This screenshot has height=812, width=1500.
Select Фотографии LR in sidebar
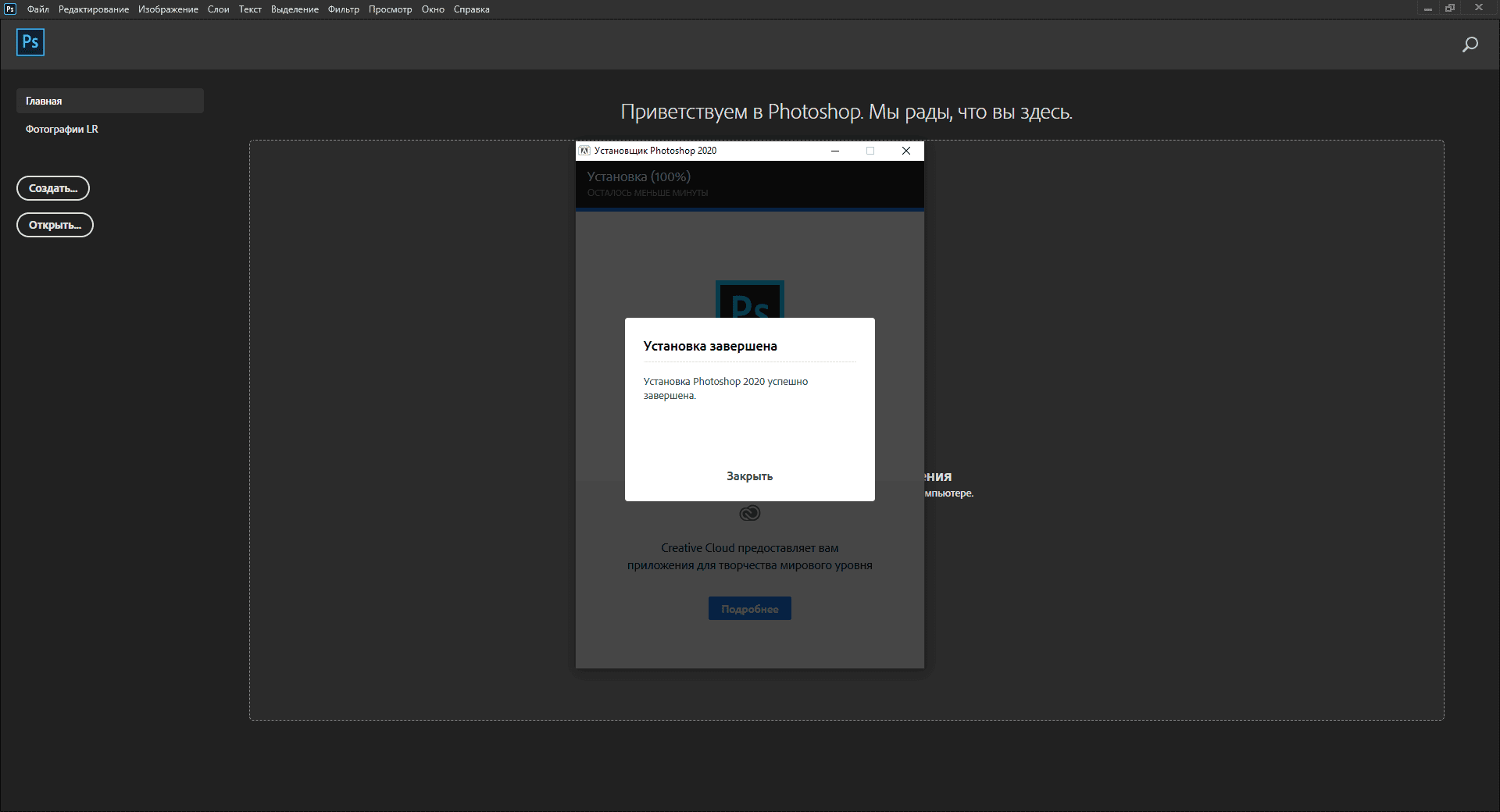pos(62,129)
